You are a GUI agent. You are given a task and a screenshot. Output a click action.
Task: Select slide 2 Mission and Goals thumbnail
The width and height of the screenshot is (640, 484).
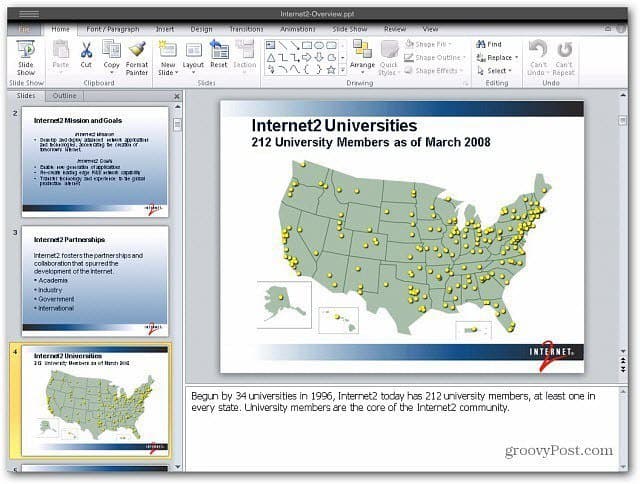tap(95, 161)
